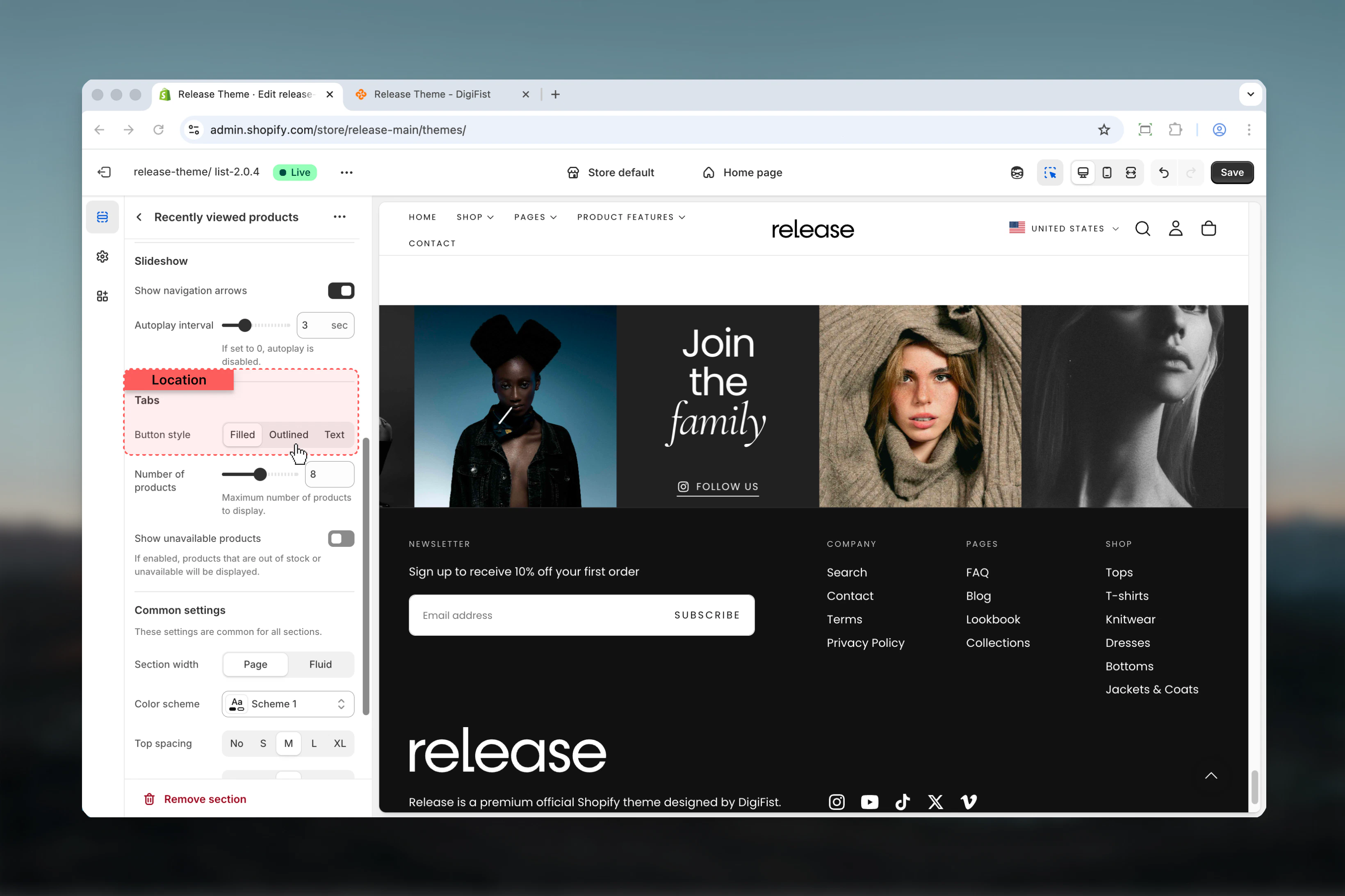
Task: Open the theme actions three-dot menu
Action: click(347, 172)
